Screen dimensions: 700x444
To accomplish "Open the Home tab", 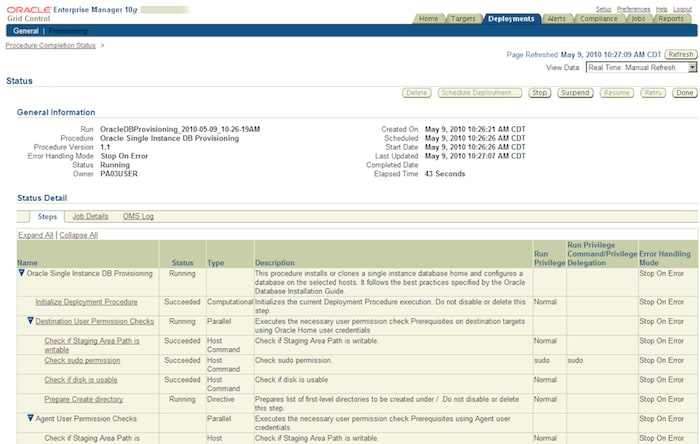I will pyautogui.click(x=428, y=19).
